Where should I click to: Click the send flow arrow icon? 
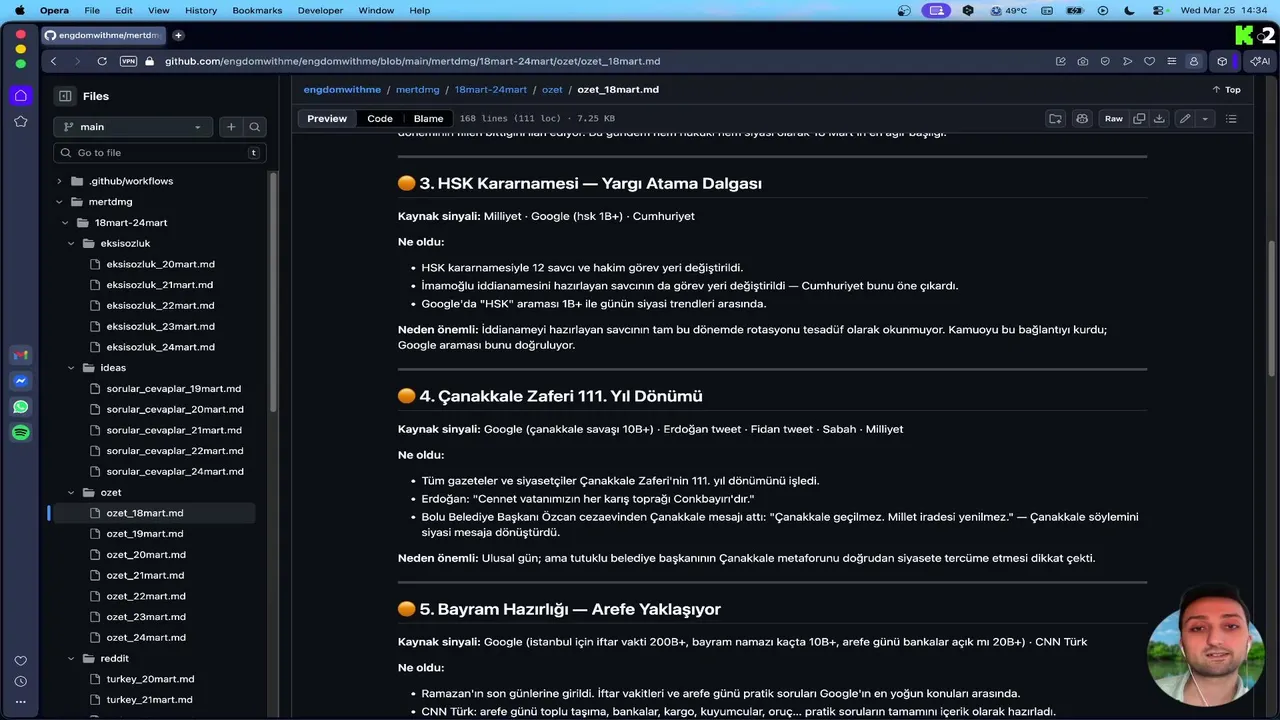(1127, 61)
